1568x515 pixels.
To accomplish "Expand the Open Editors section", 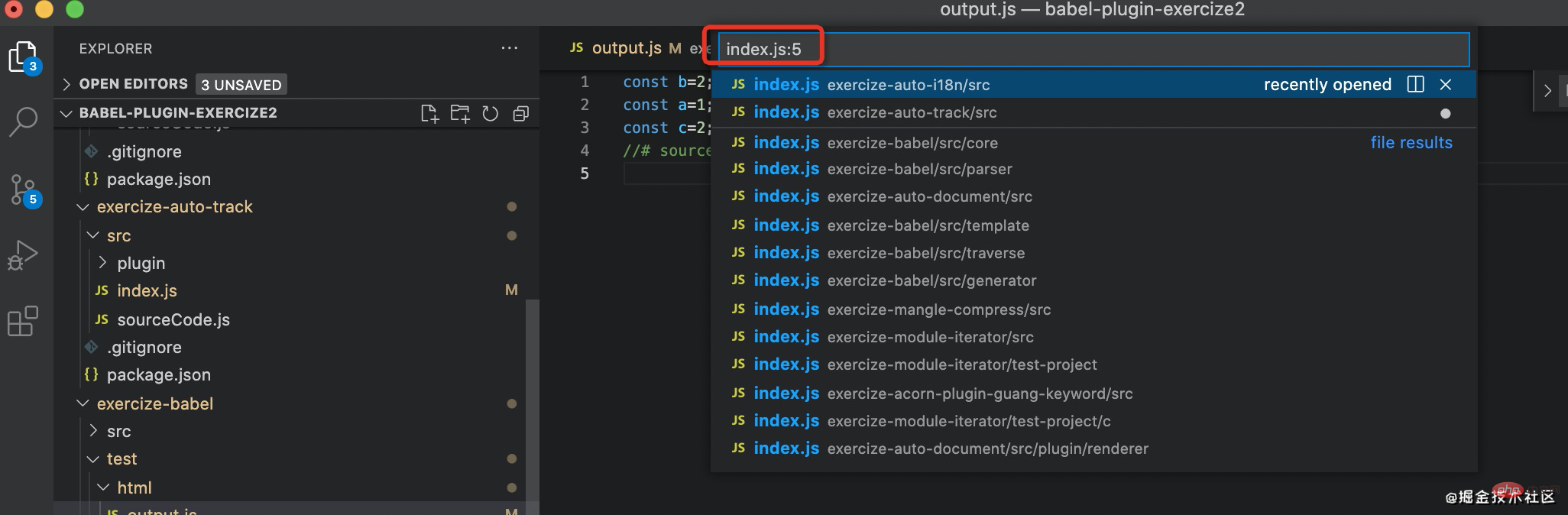I will (x=66, y=84).
